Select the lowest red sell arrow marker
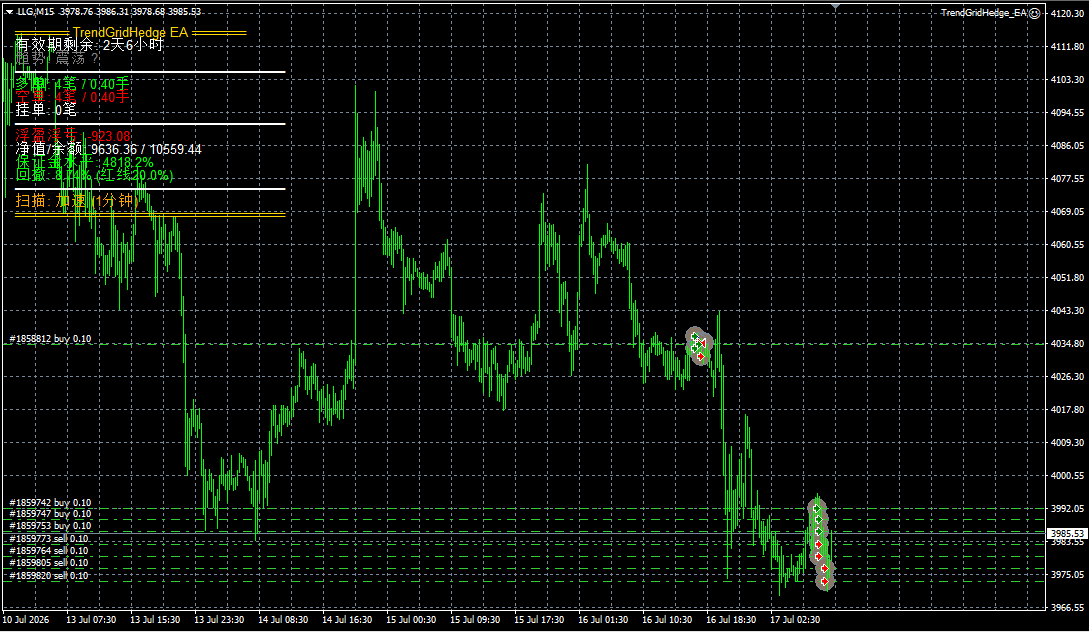1089x632 pixels. (824, 581)
